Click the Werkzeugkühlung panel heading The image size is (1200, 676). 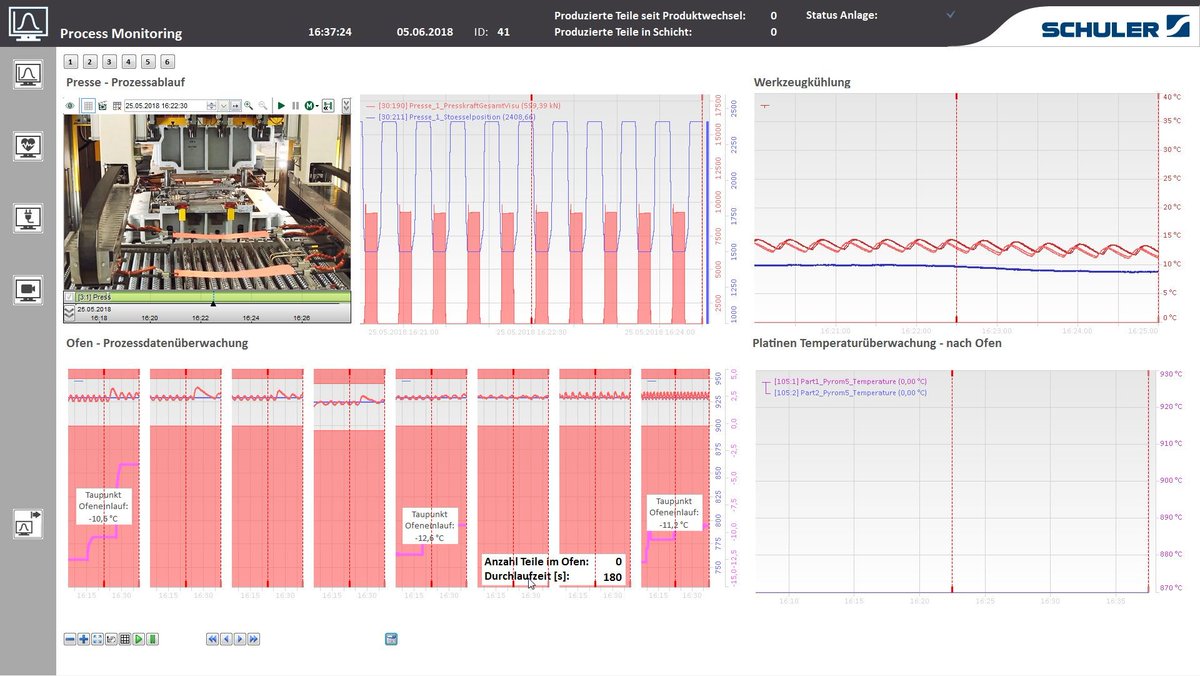801,82
